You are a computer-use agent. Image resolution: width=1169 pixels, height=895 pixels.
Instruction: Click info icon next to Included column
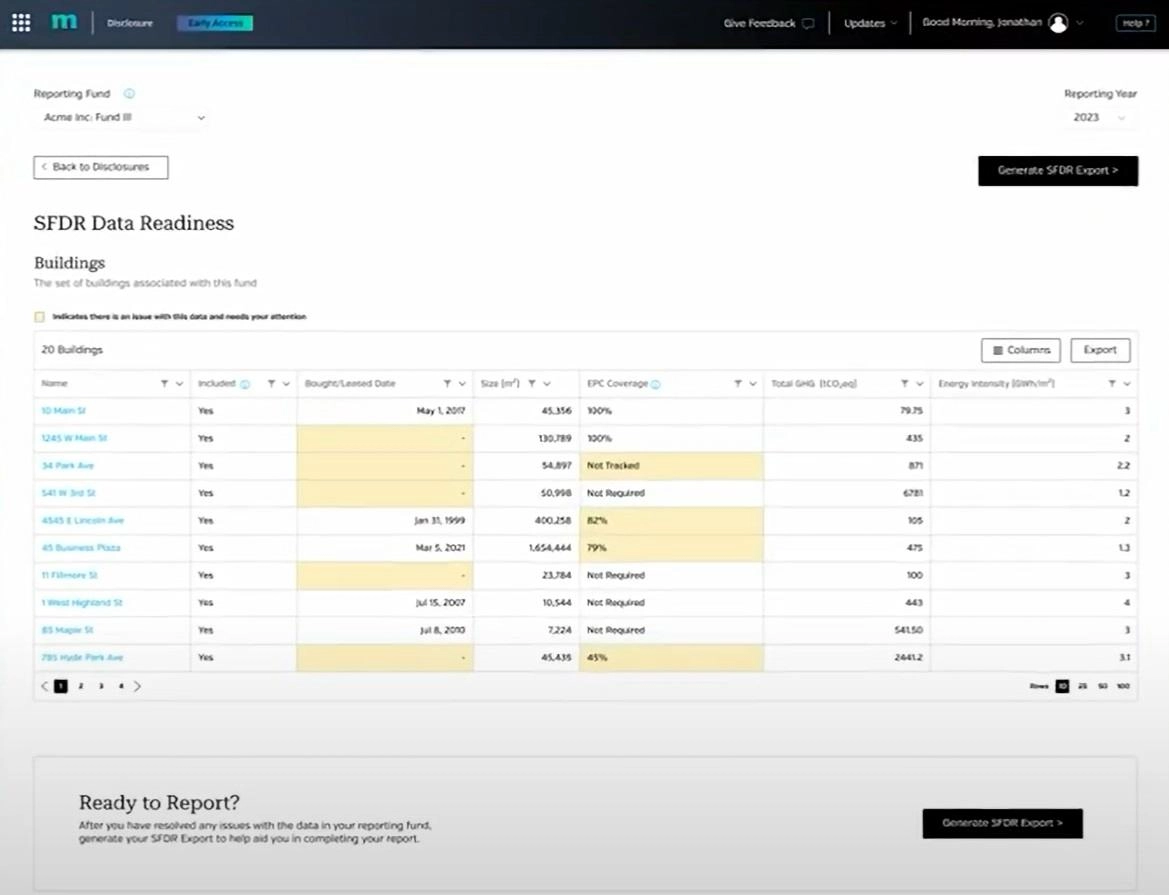tap(245, 384)
